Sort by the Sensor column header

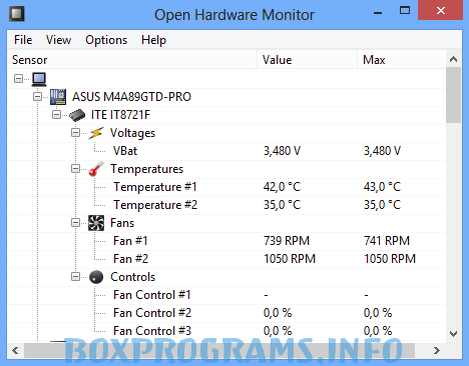132,60
